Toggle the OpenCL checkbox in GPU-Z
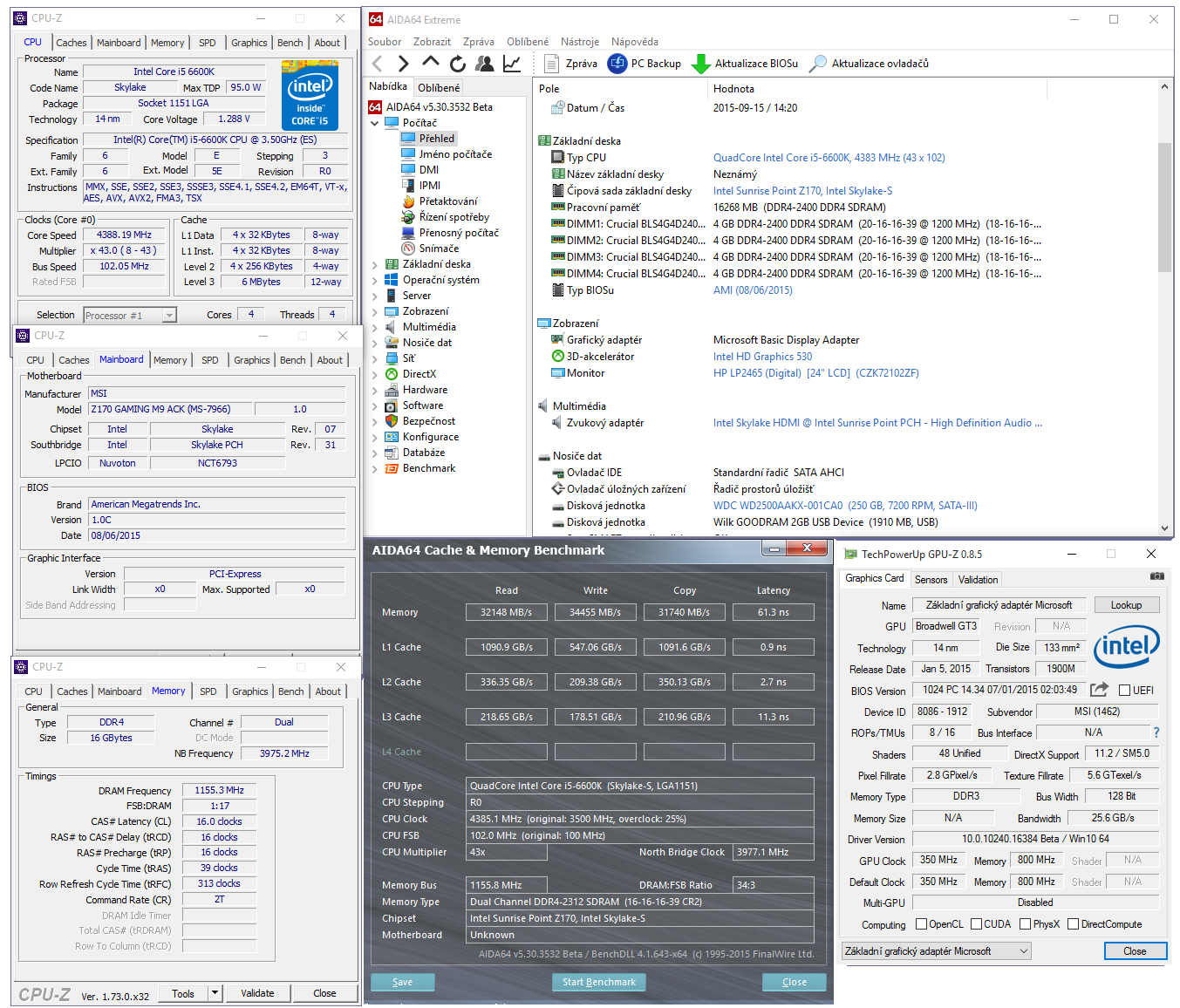 pyautogui.click(x=921, y=924)
